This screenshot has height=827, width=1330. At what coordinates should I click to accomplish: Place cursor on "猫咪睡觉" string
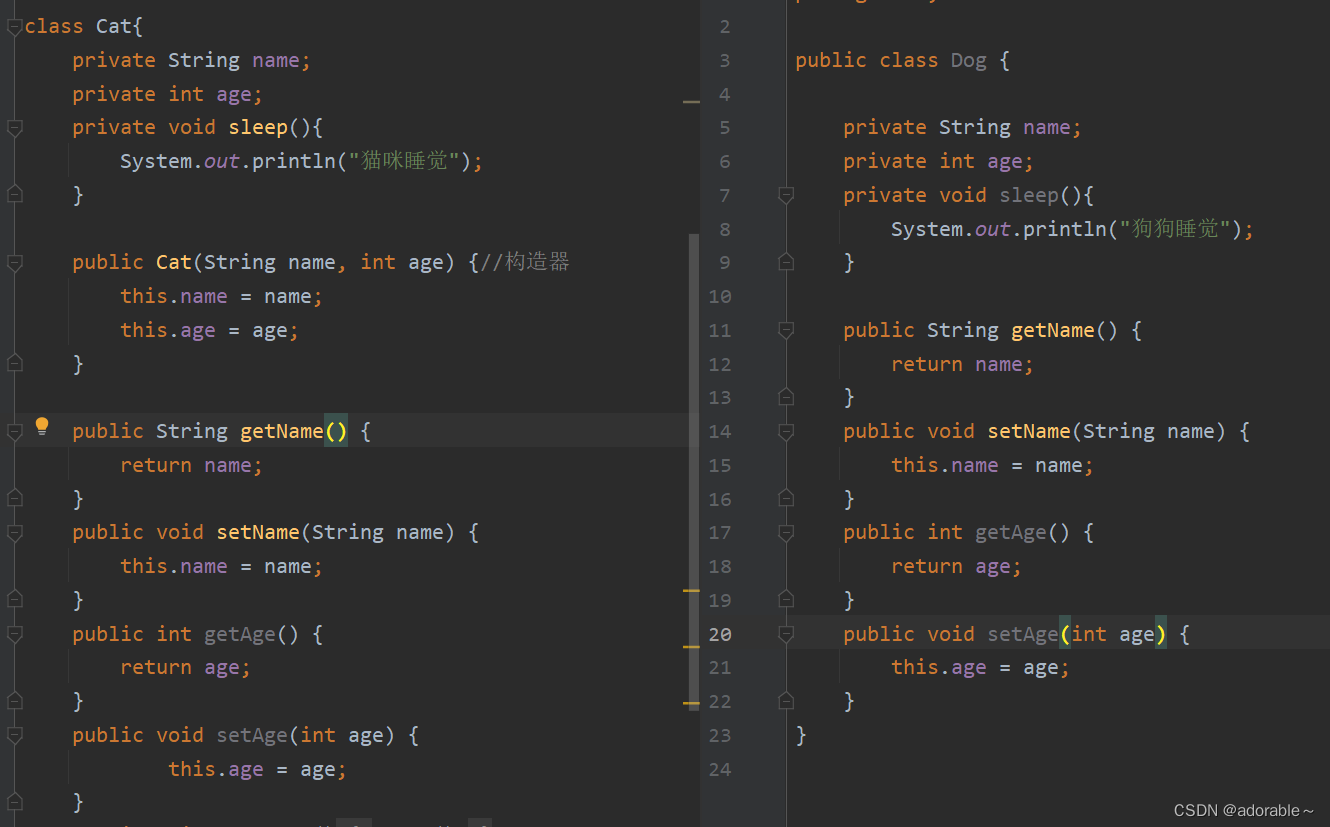tap(404, 161)
